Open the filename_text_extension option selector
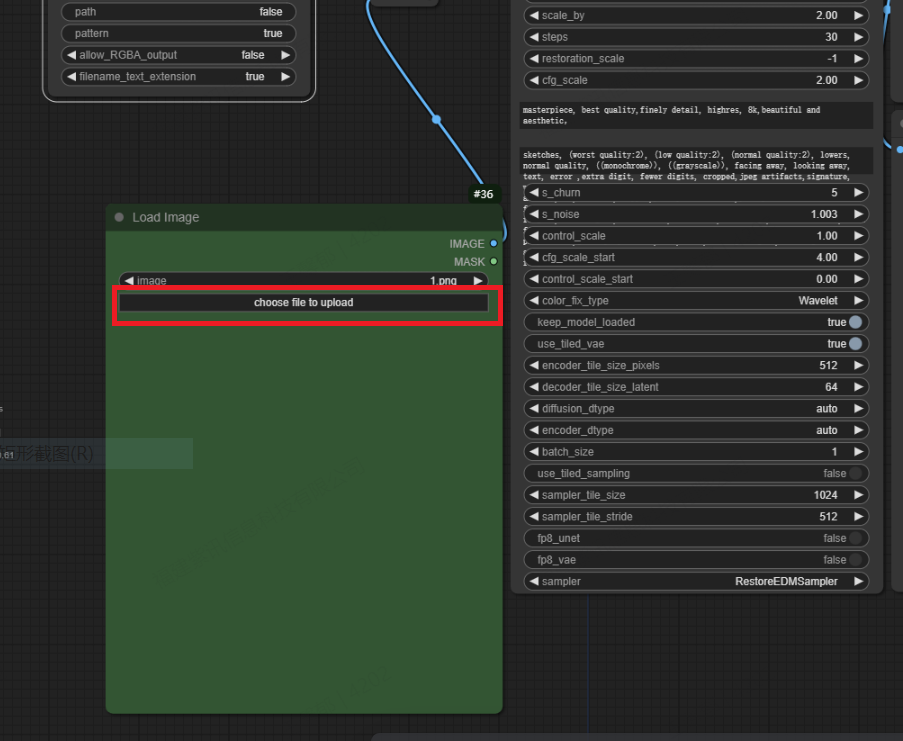 coord(178,76)
